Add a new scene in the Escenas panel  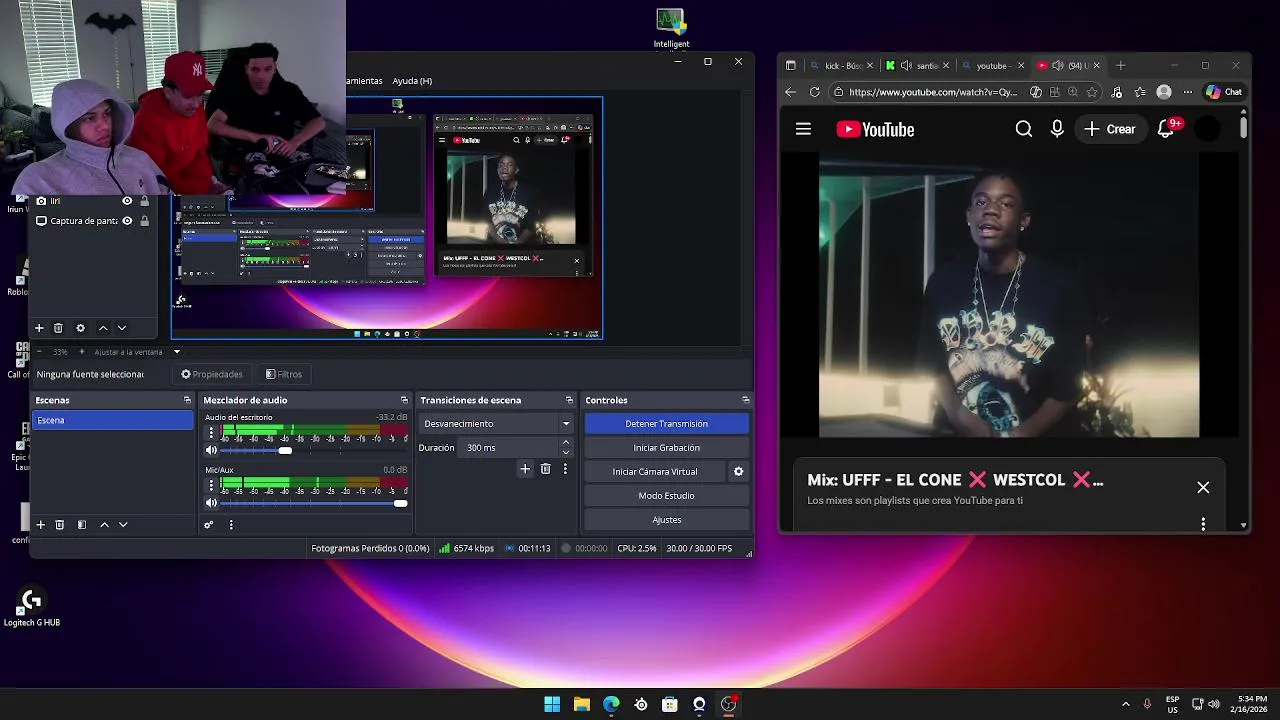pyautogui.click(x=41, y=524)
